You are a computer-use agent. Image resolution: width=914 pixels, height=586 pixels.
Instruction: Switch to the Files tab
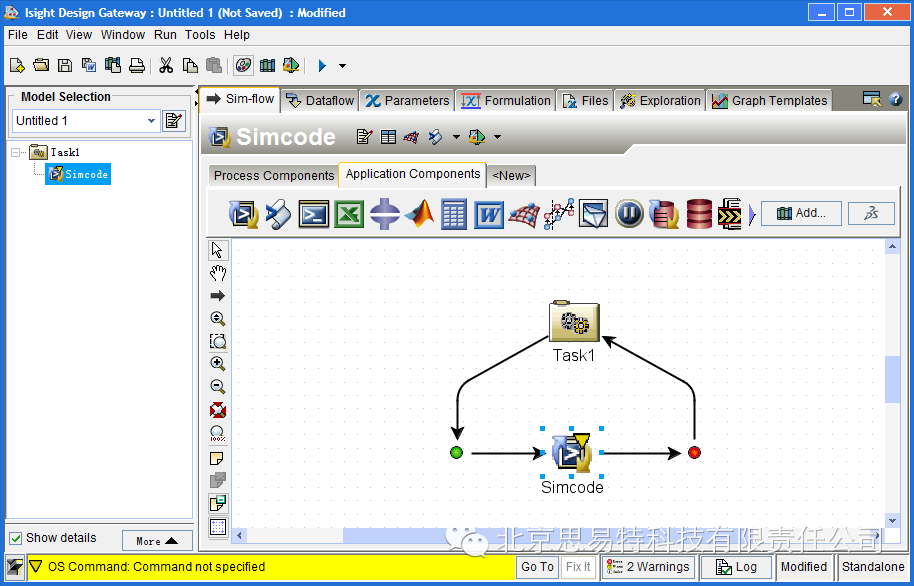(x=585, y=101)
